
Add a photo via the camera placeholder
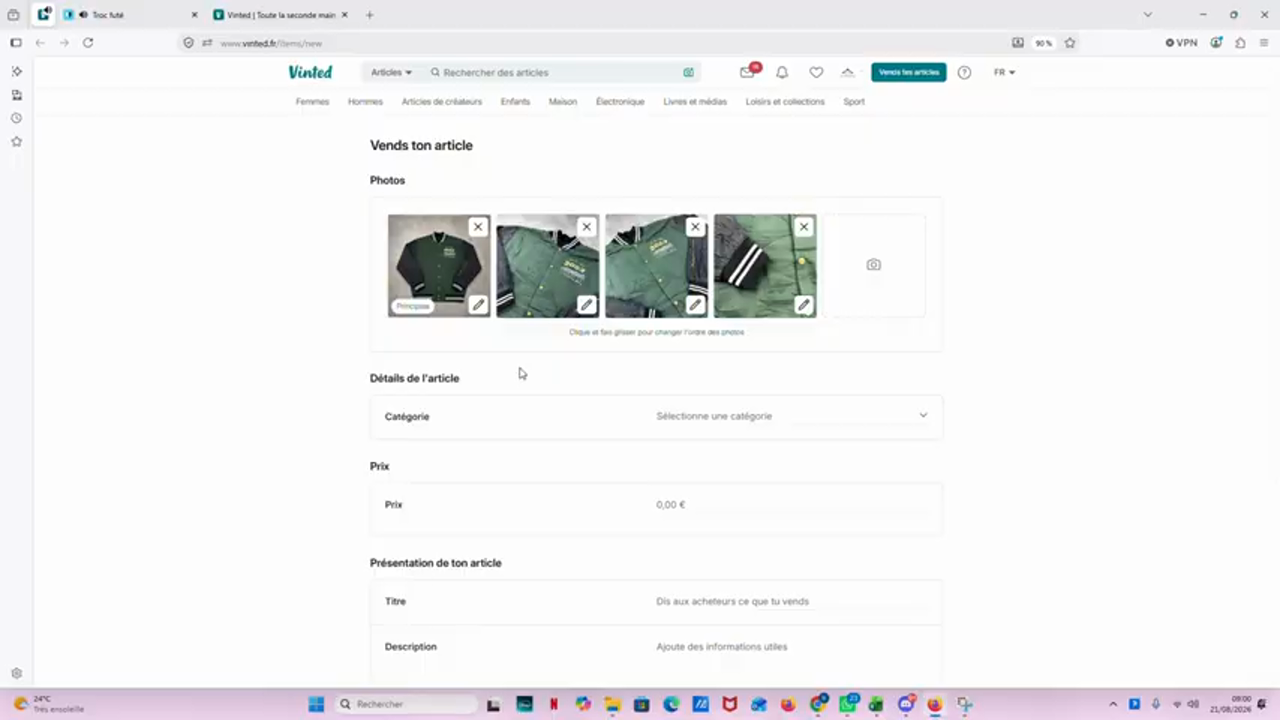(x=874, y=265)
